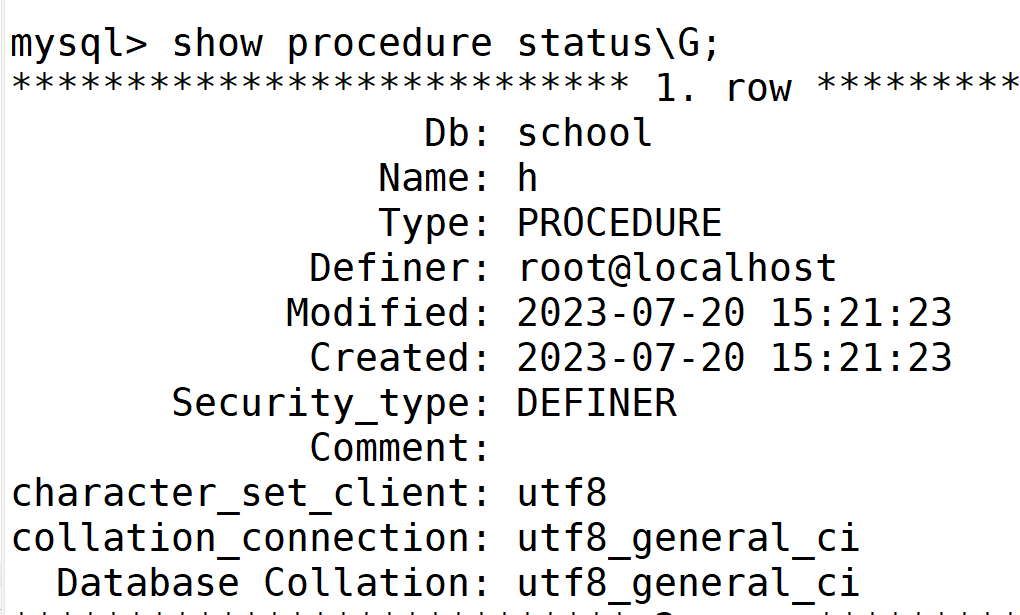Click the mysql> prompt text
The image size is (1020, 615).
coord(80,44)
